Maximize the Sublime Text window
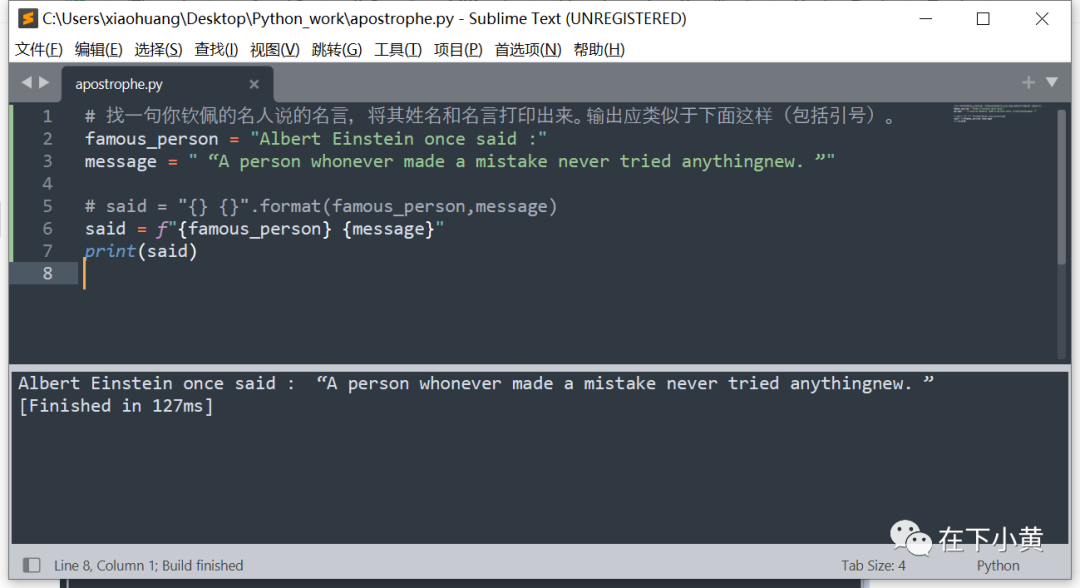1080x588 pixels. click(x=983, y=18)
